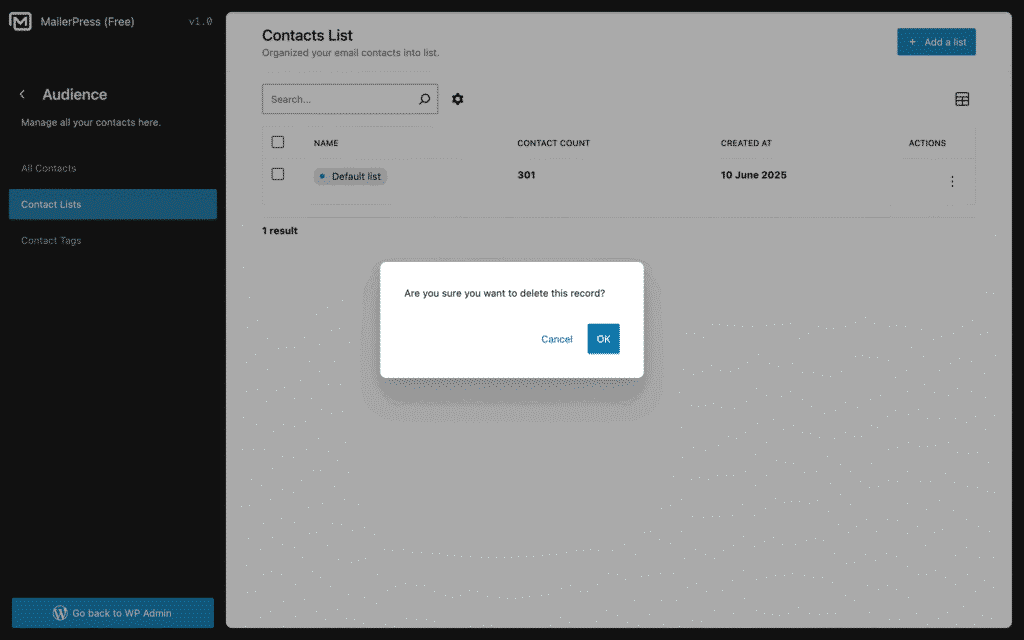Click the table view icon on the right
Screen dimensions: 1024x640
(x=962, y=99)
